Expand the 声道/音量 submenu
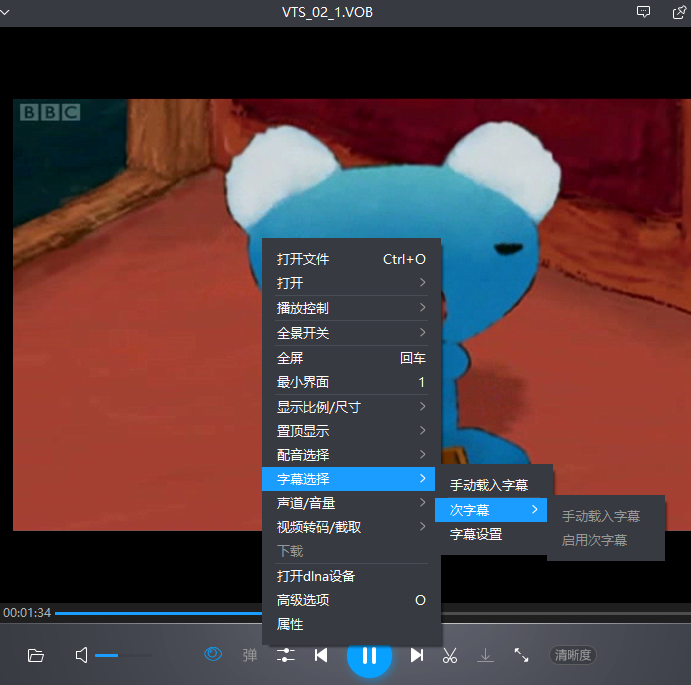The image size is (691, 685). point(351,503)
